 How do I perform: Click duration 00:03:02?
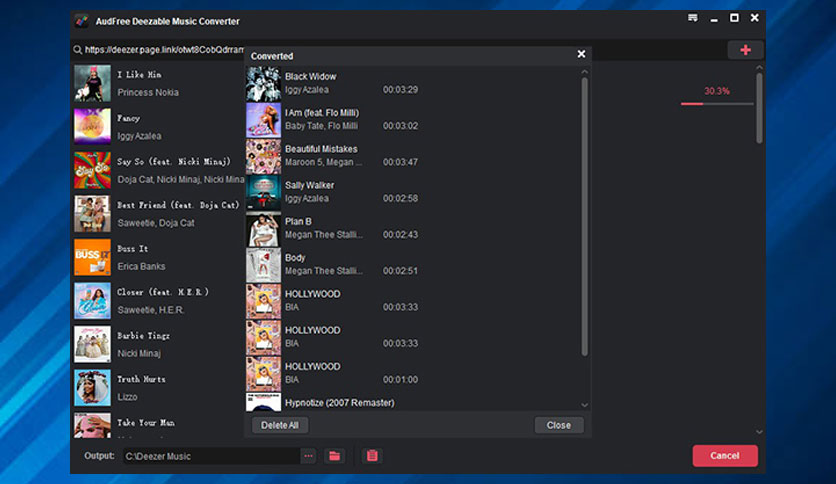coord(400,126)
